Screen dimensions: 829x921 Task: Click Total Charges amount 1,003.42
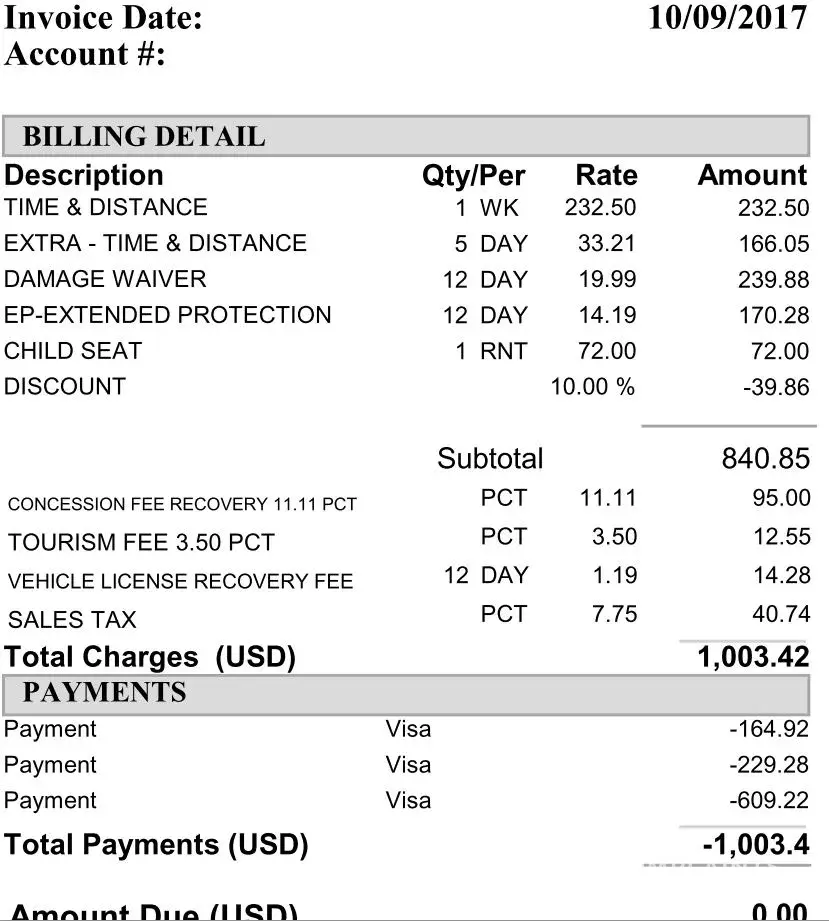pyautogui.click(x=753, y=657)
